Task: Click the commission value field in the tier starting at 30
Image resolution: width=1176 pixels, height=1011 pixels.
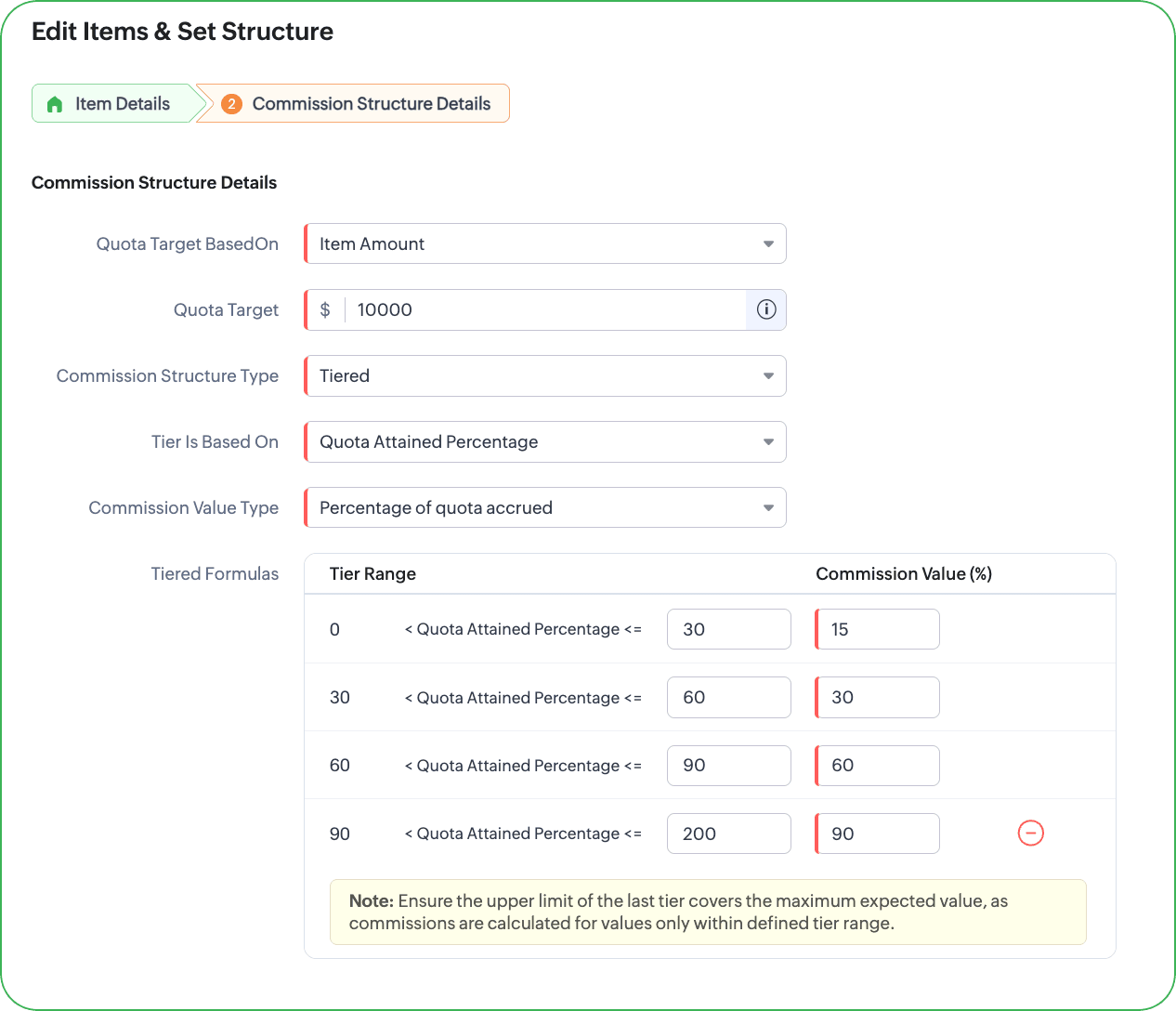Action: (x=878, y=697)
